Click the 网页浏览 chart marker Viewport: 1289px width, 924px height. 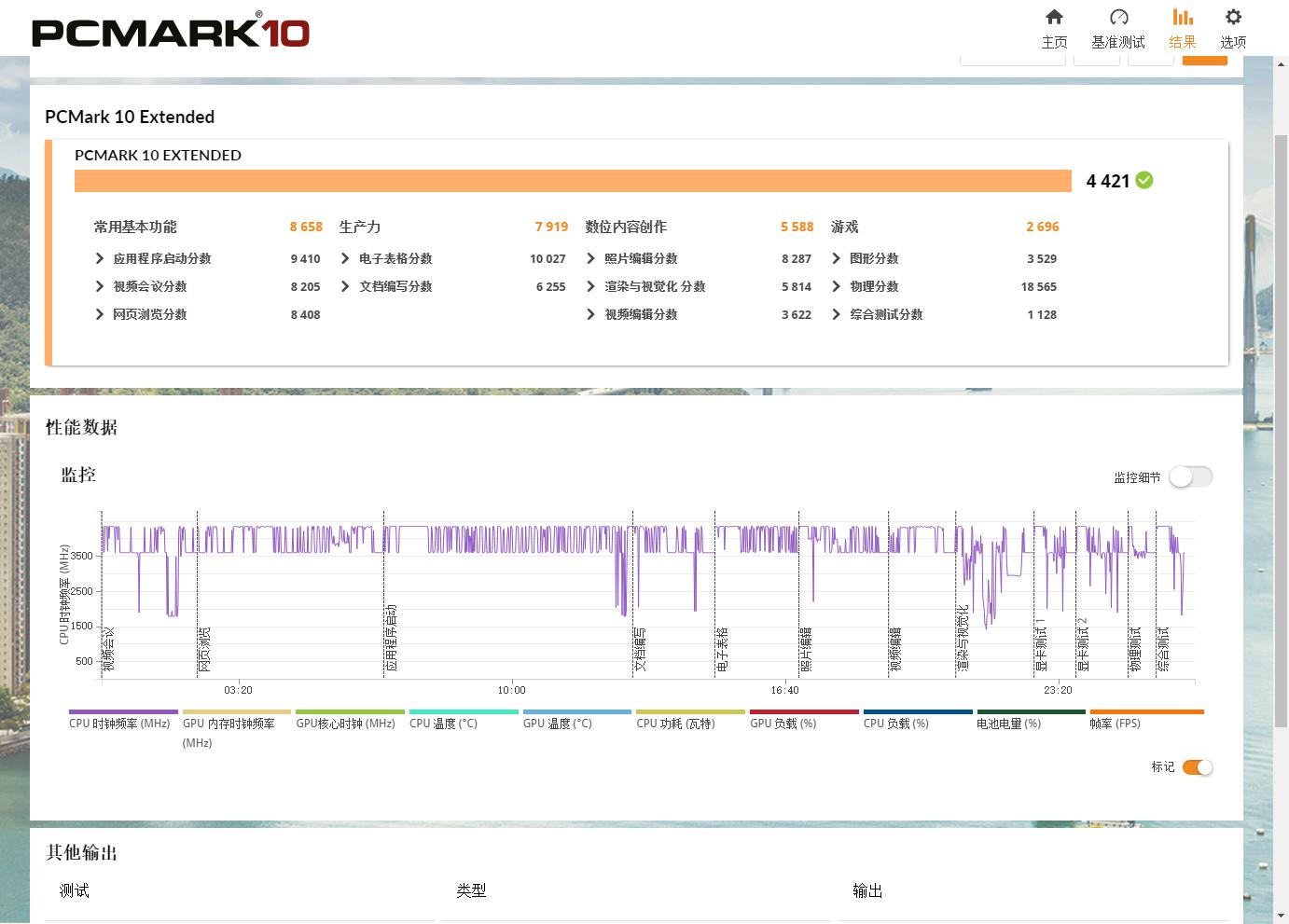(x=204, y=649)
